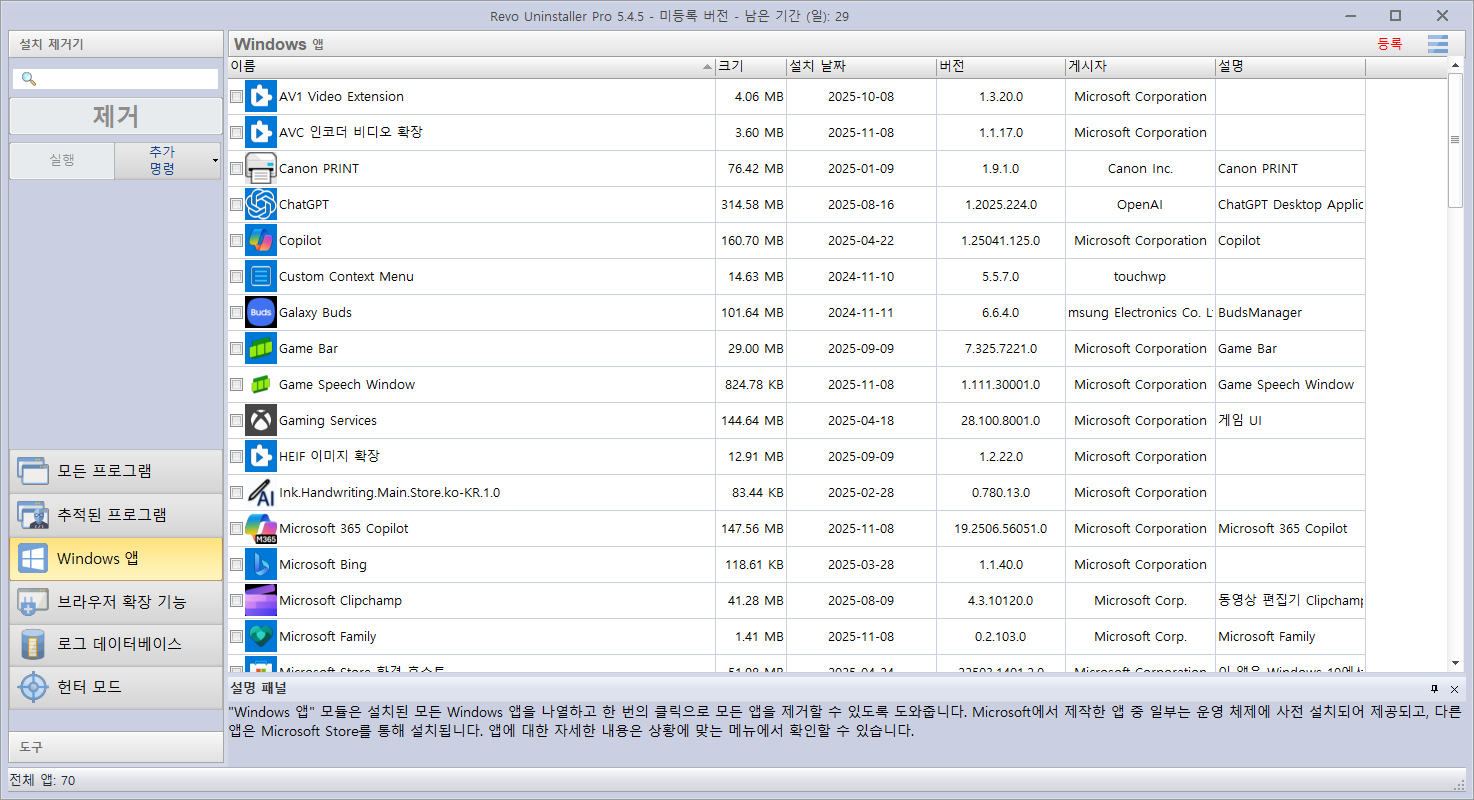Screen dimensions: 1474x800
Task: Switch to 추적된 프로그램 module
Action: pos(116,515)
